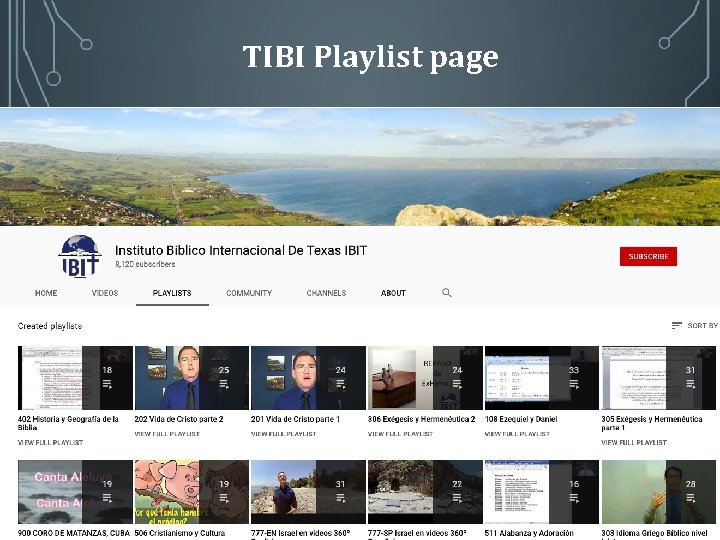
Task: Select the Playlists tab
Action: 172,293
